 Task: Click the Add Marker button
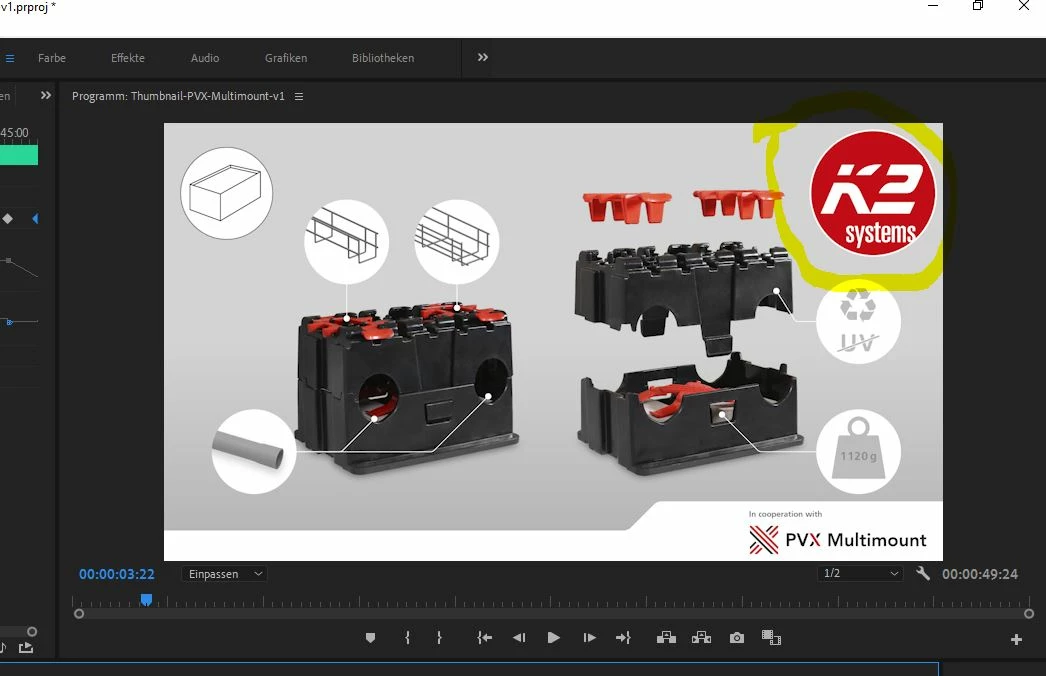(x=370, y=638)
